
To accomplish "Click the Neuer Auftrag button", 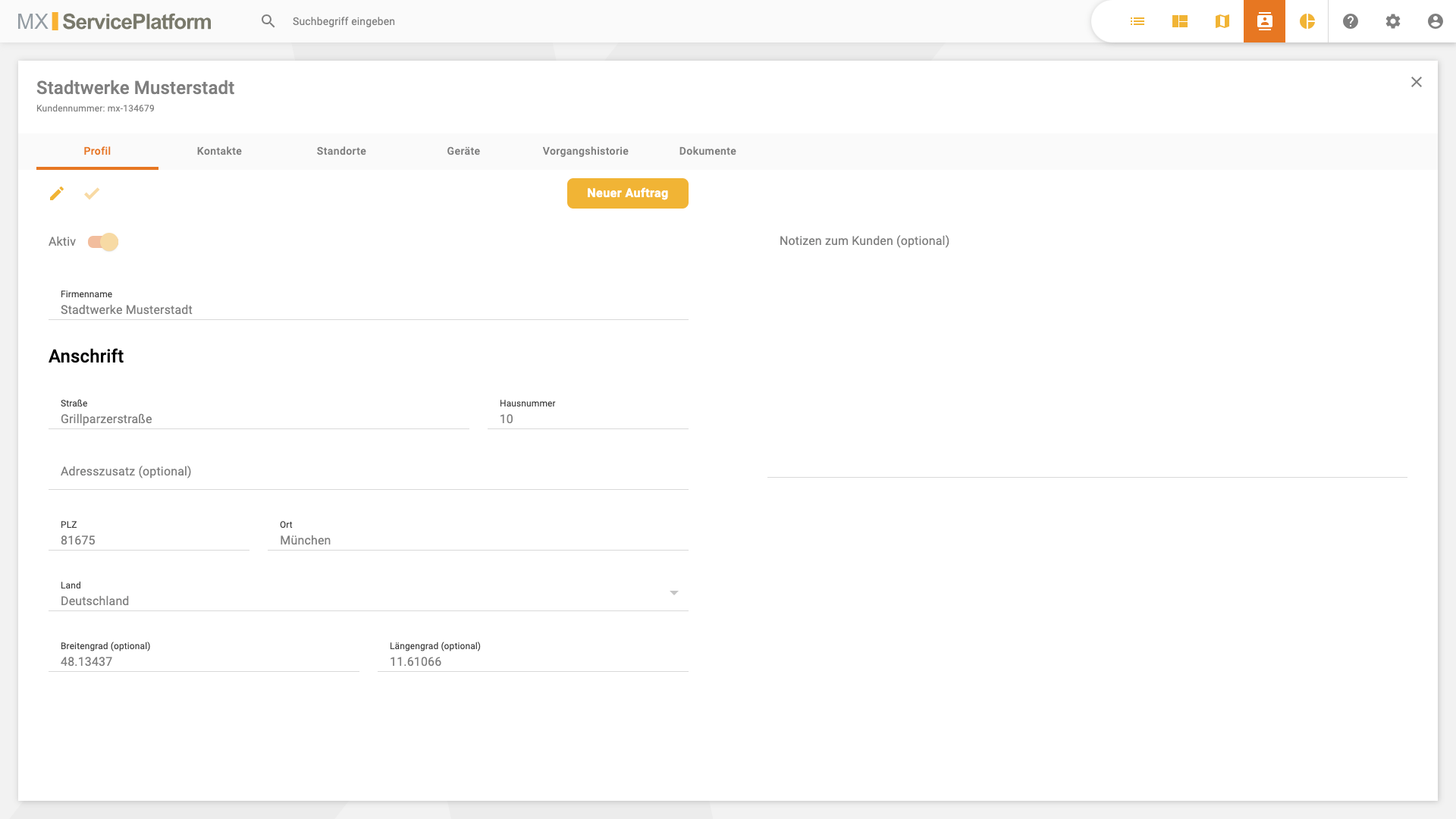I will pos(628,193).
